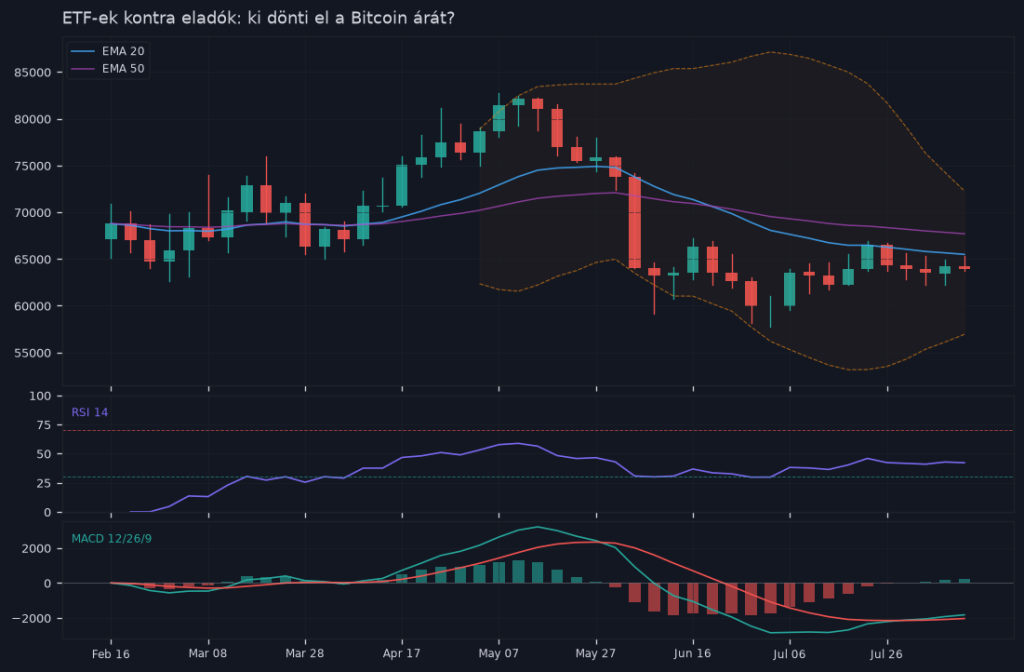
Task: Click the May 27 date label
Action: point(596,654)
